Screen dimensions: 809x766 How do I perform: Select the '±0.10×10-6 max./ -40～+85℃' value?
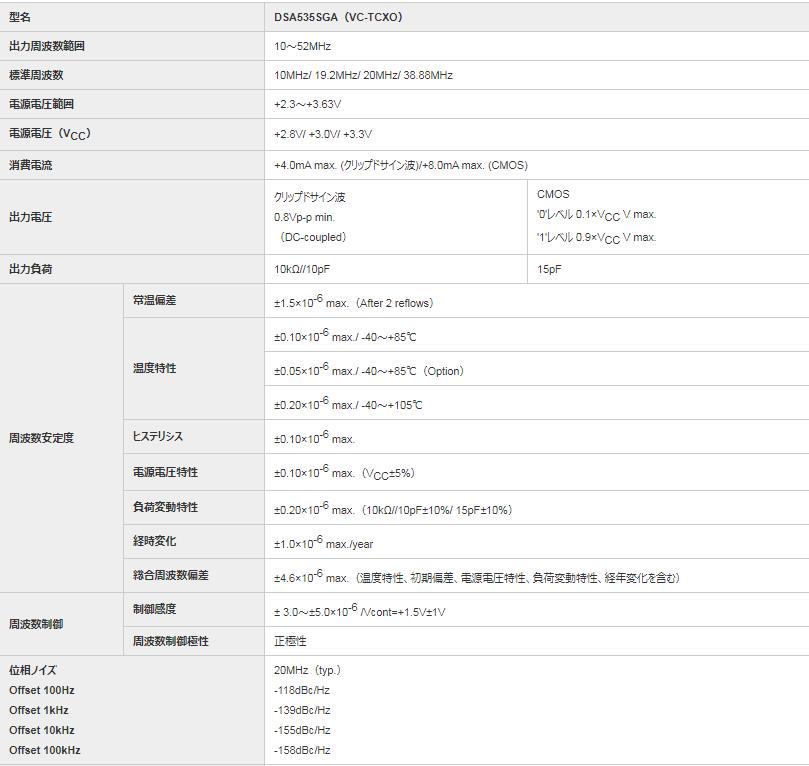click(345, 336)
